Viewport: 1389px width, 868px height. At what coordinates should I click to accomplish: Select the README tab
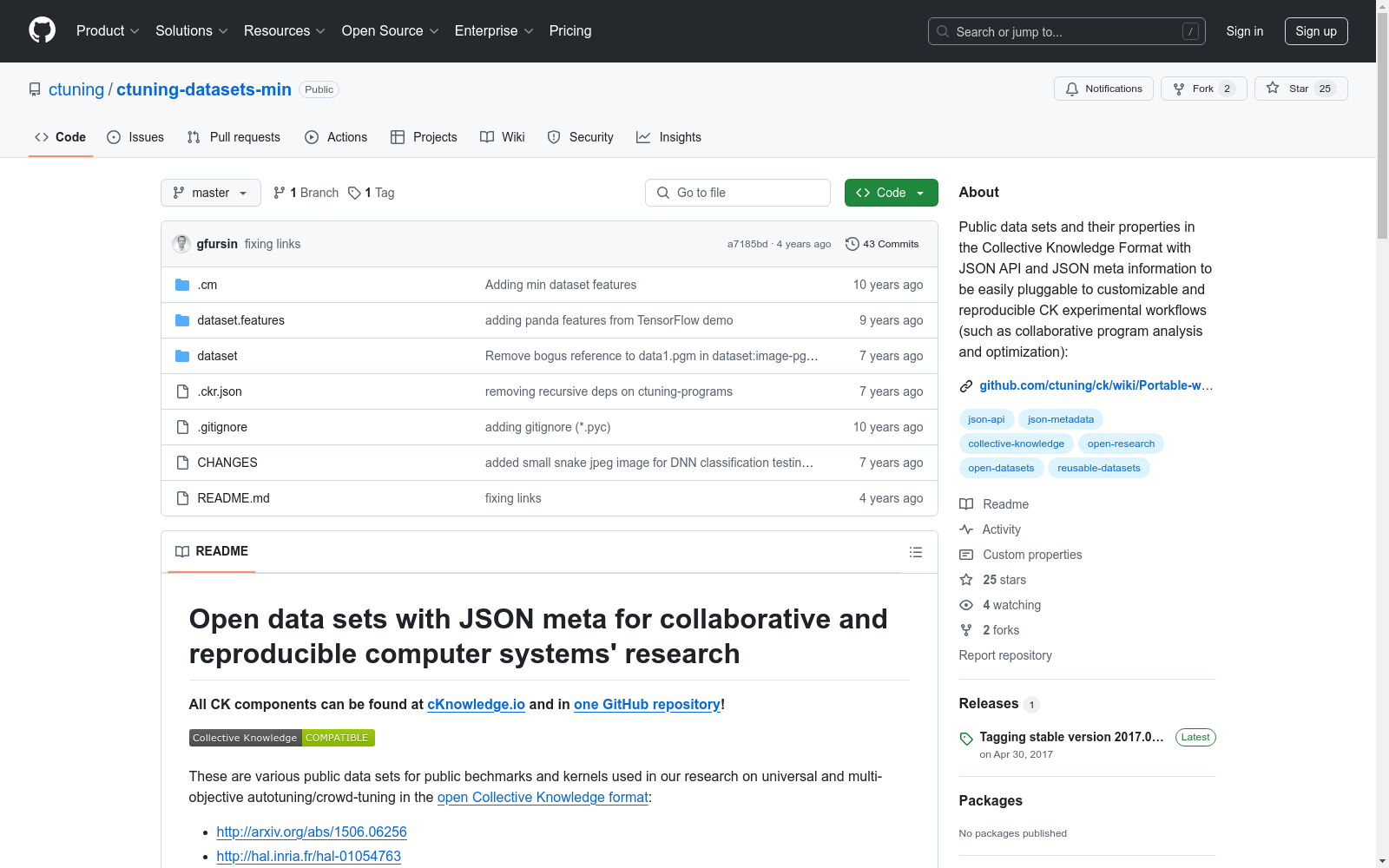pyautogui.click(x=212, y=551)
